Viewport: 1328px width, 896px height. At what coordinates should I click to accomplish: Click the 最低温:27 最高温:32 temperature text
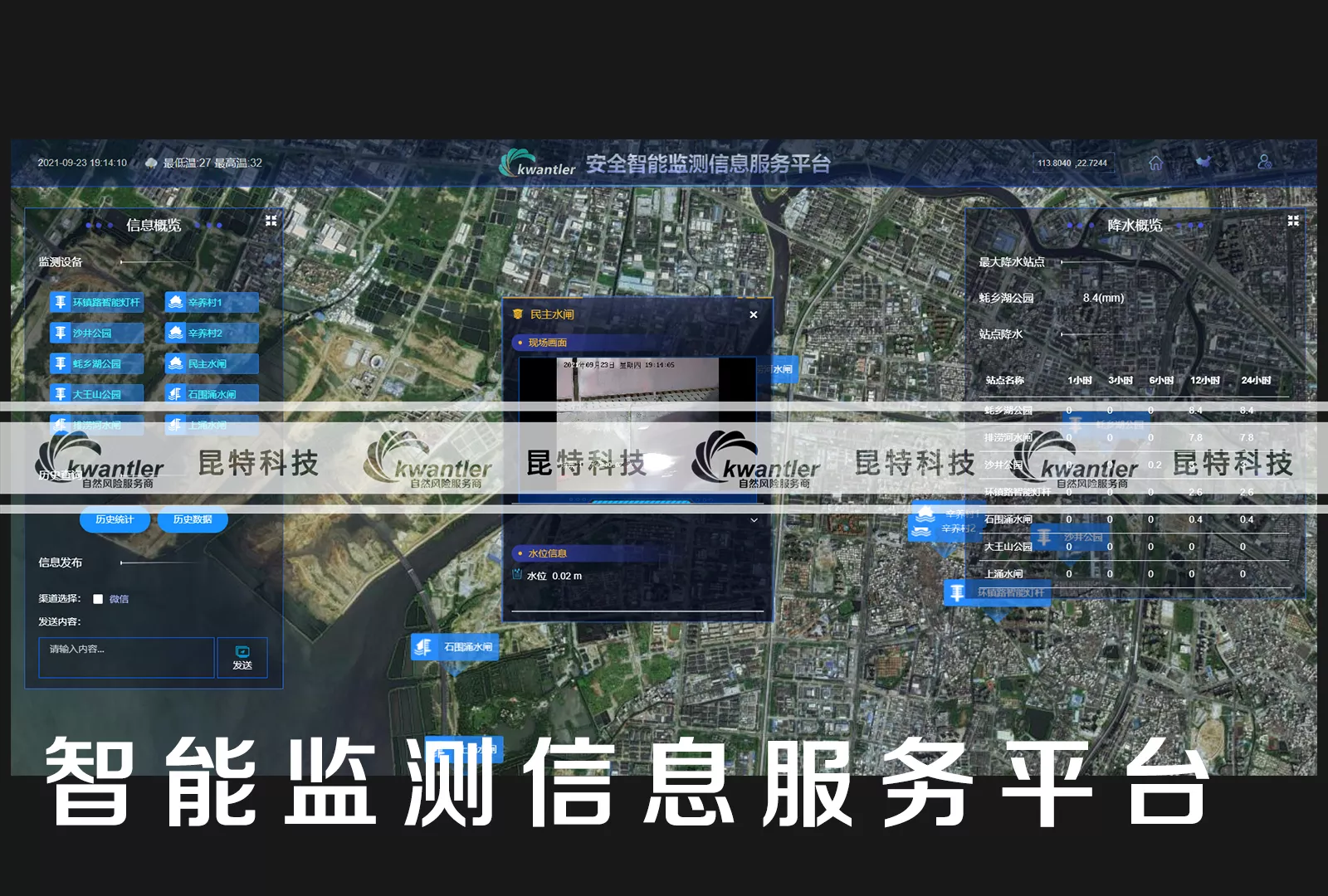[212, 163]
